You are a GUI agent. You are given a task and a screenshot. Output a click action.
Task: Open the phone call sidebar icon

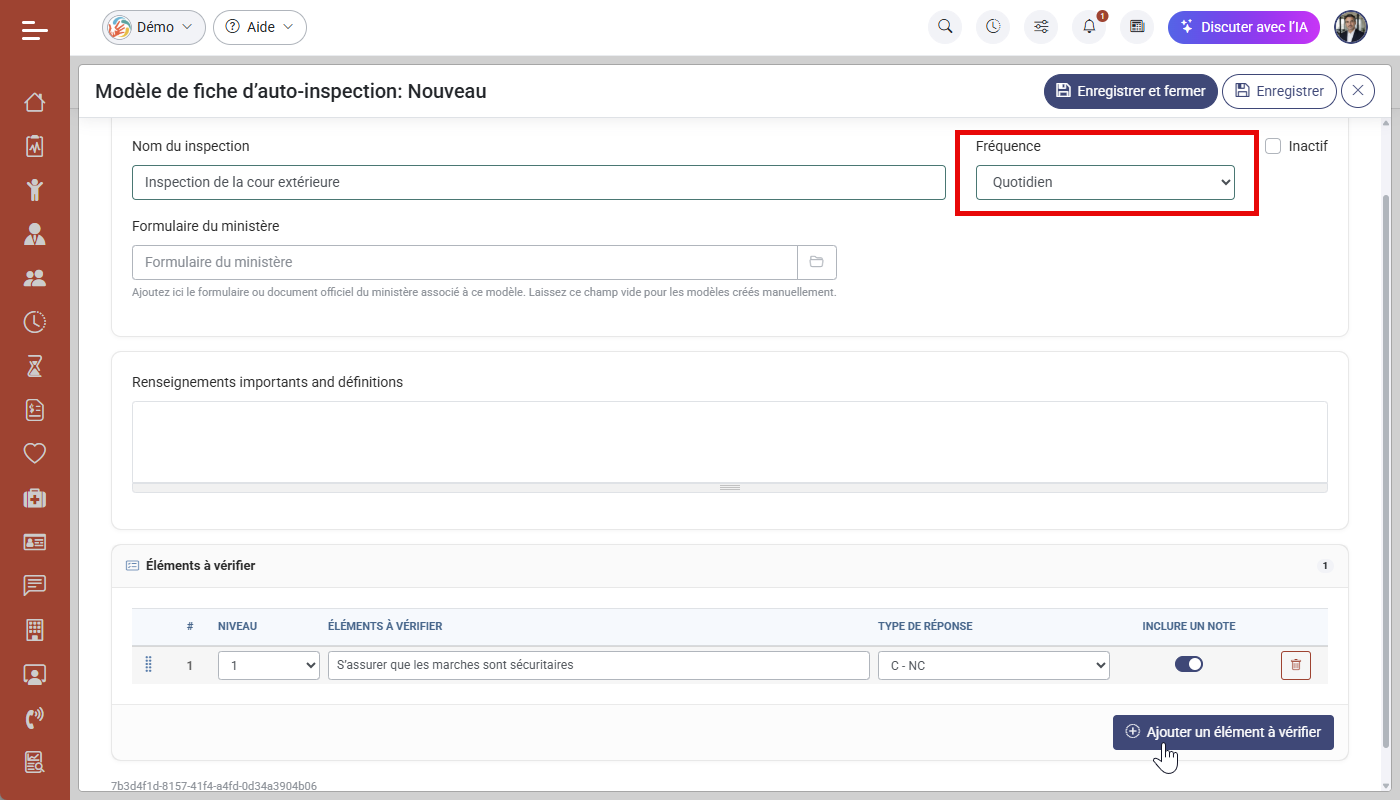[x=35, y=717]
